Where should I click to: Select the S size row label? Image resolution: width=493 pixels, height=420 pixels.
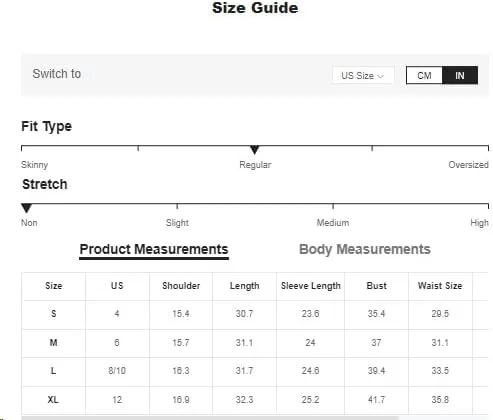click(x=54, y=314)
